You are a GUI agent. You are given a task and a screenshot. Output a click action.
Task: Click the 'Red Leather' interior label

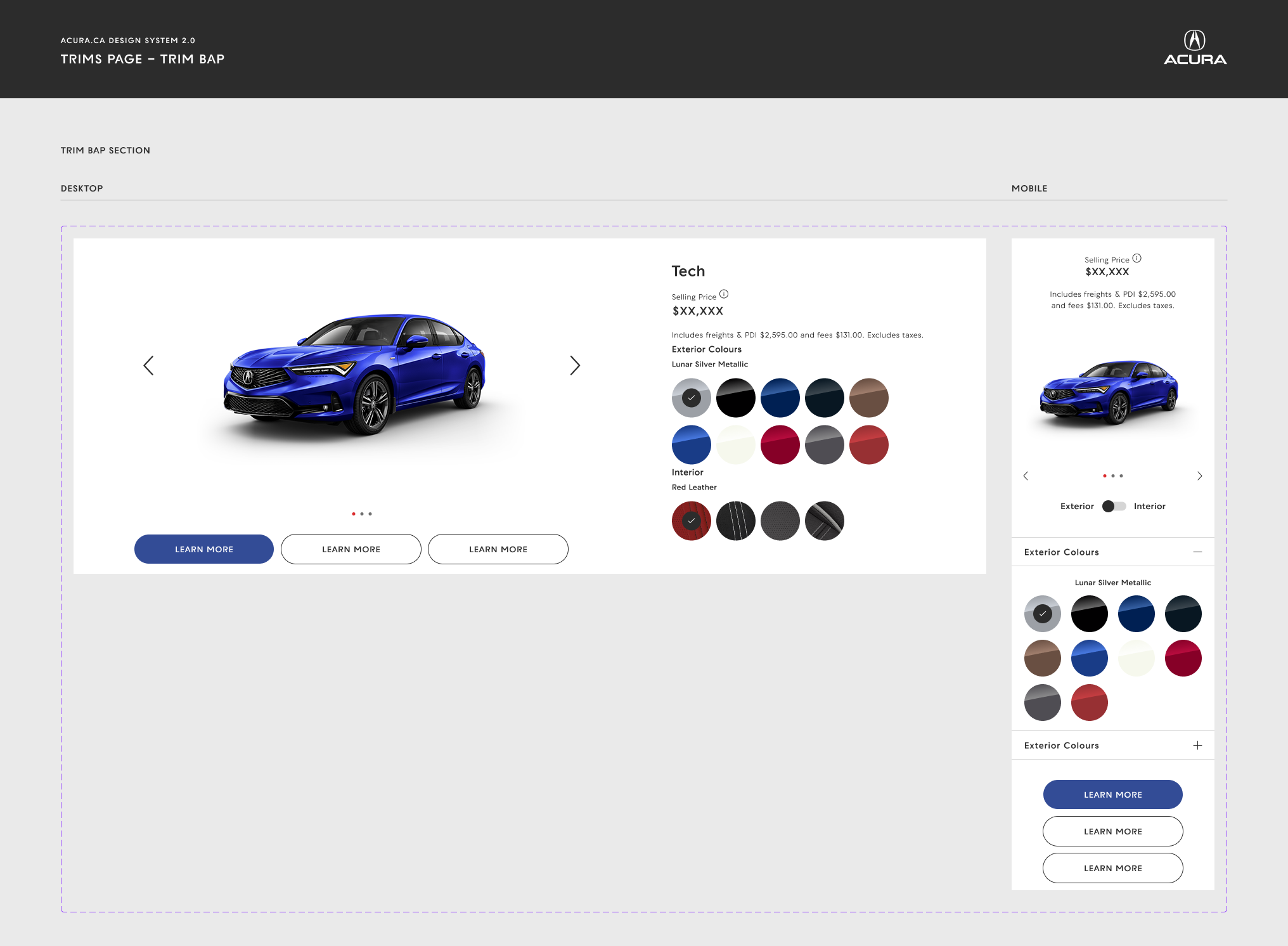(x=694, y=488)
